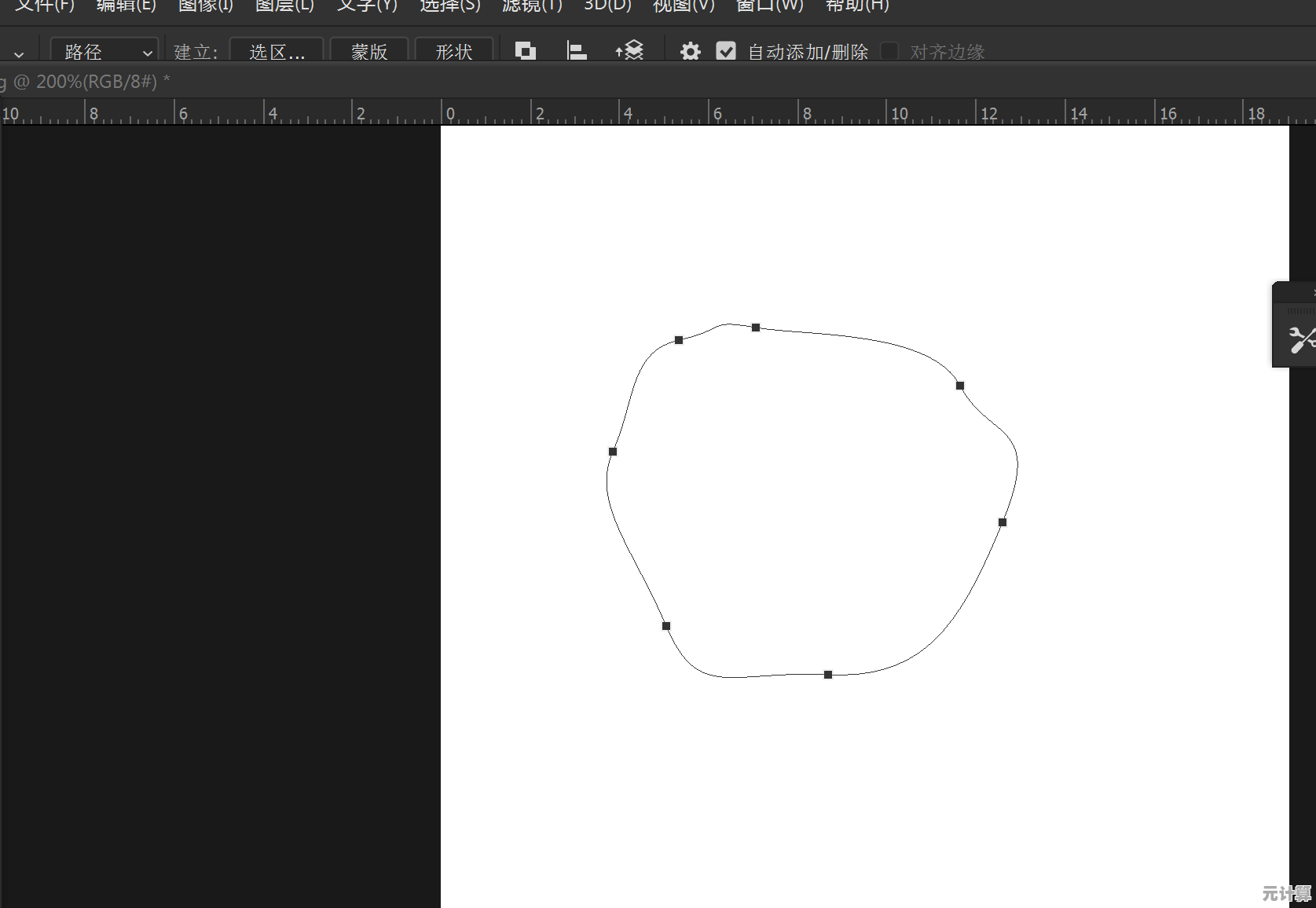
Task: Click the path arrangement icon
Action: 629,51
